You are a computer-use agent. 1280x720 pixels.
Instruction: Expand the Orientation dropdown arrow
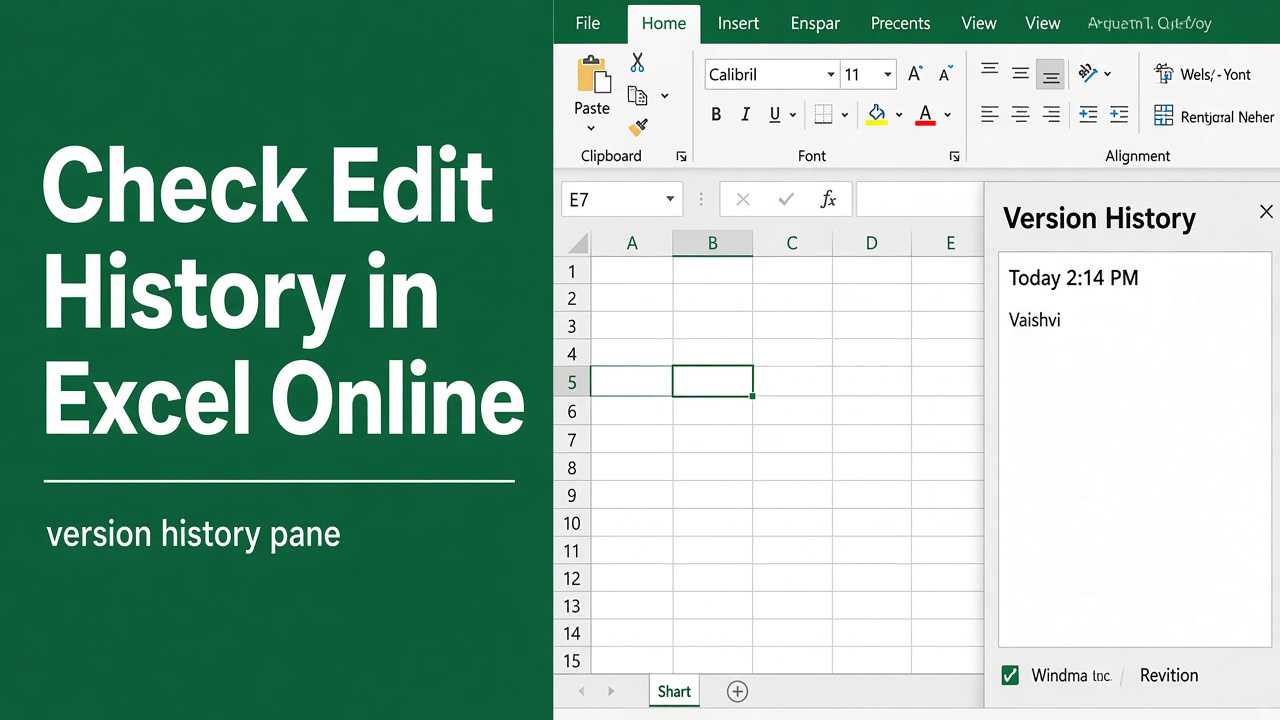click(1107, 74)
